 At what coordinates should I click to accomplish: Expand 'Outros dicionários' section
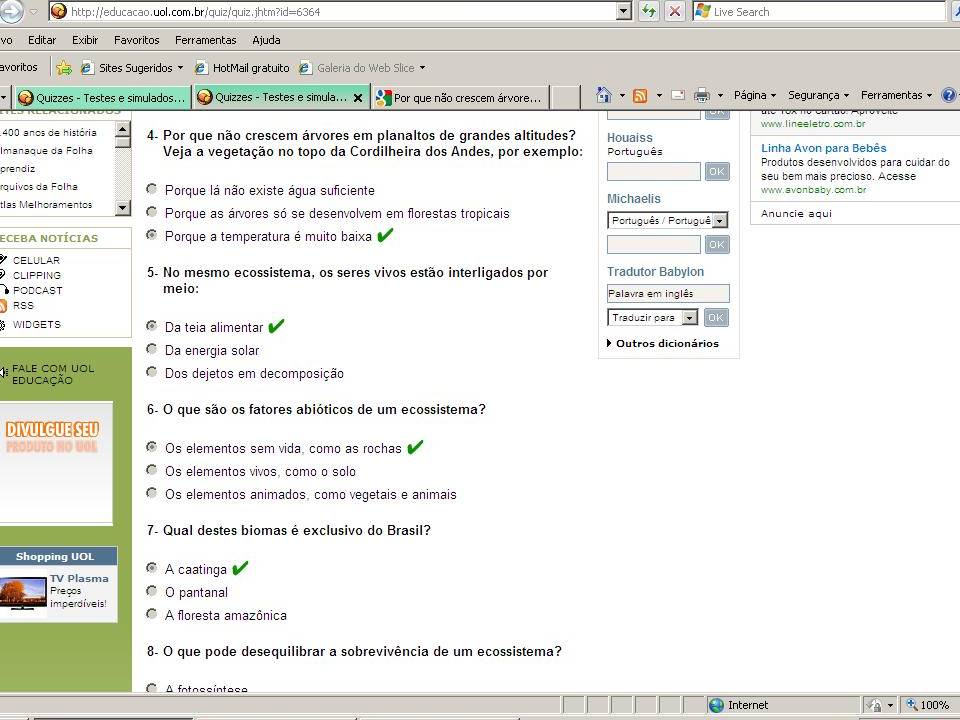tap(663, 343)
